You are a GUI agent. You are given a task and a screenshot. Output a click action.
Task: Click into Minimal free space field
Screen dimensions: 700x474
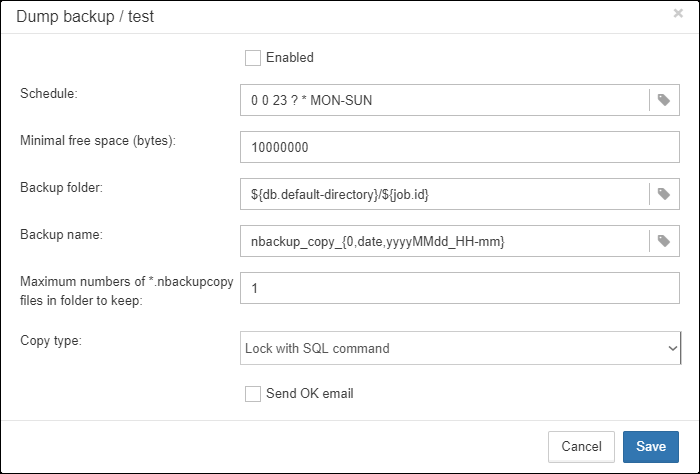click(x=460, y=147)
